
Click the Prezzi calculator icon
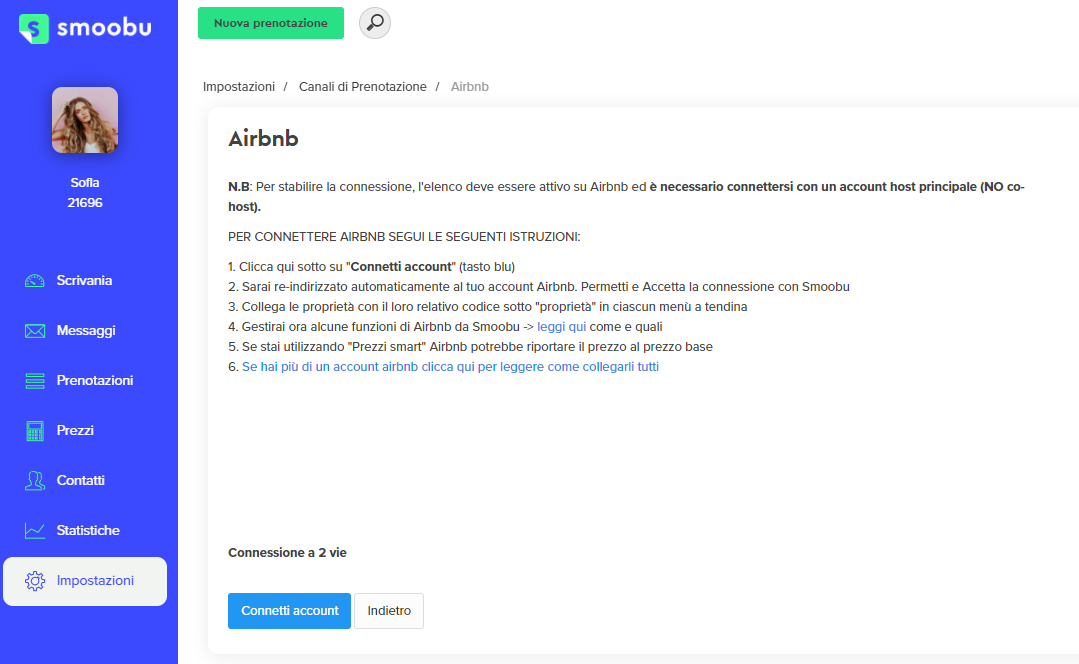35,431
